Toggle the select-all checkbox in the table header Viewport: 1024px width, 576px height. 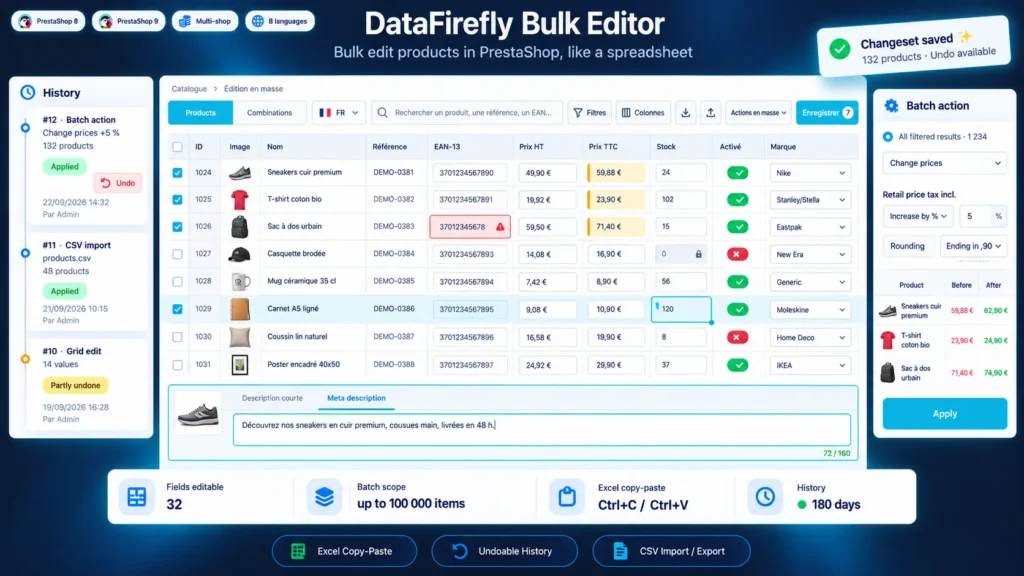(x=178, y=147)
